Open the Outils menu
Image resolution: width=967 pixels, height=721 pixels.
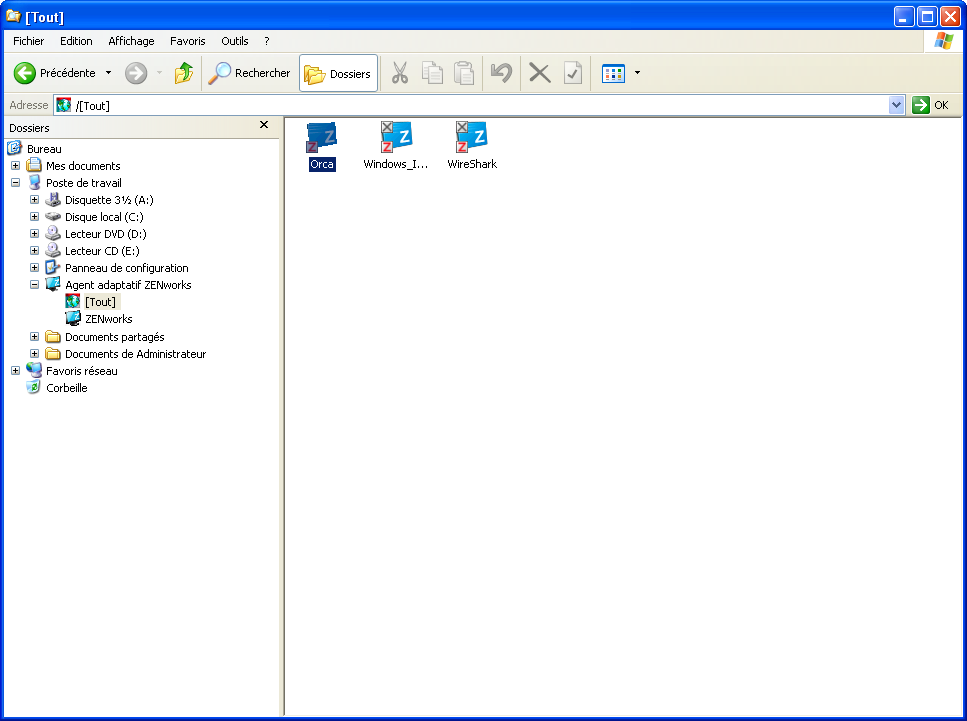point(234,41)
